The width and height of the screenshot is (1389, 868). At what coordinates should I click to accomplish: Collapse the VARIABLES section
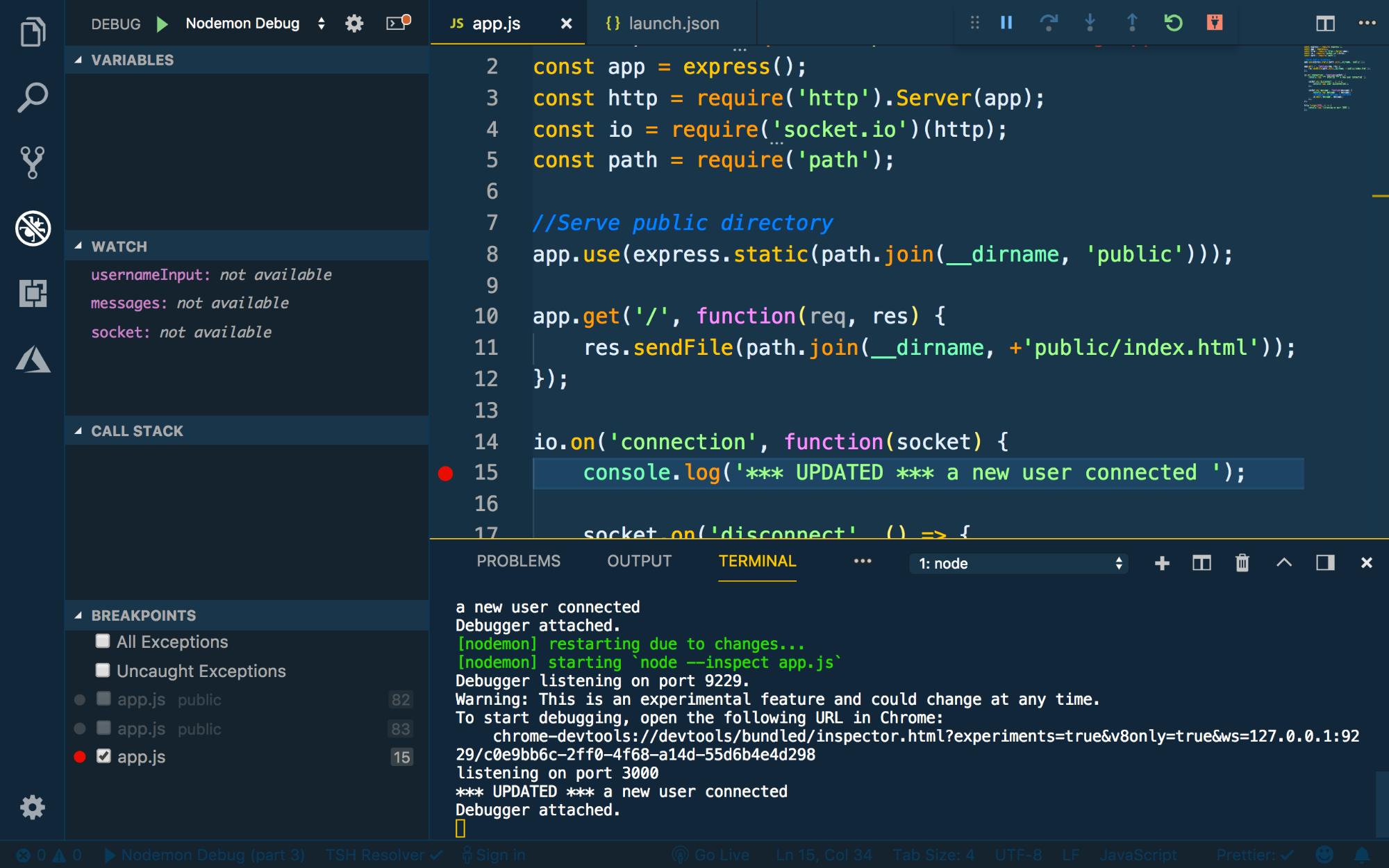point(247,60)
